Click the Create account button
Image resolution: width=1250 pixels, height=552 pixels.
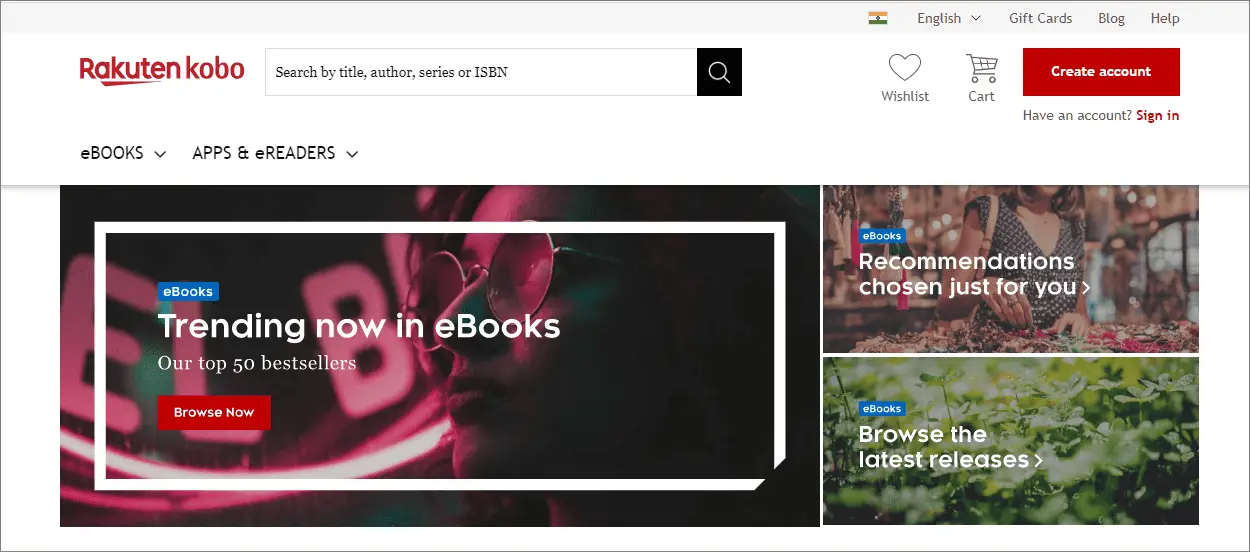[1101, 72]
